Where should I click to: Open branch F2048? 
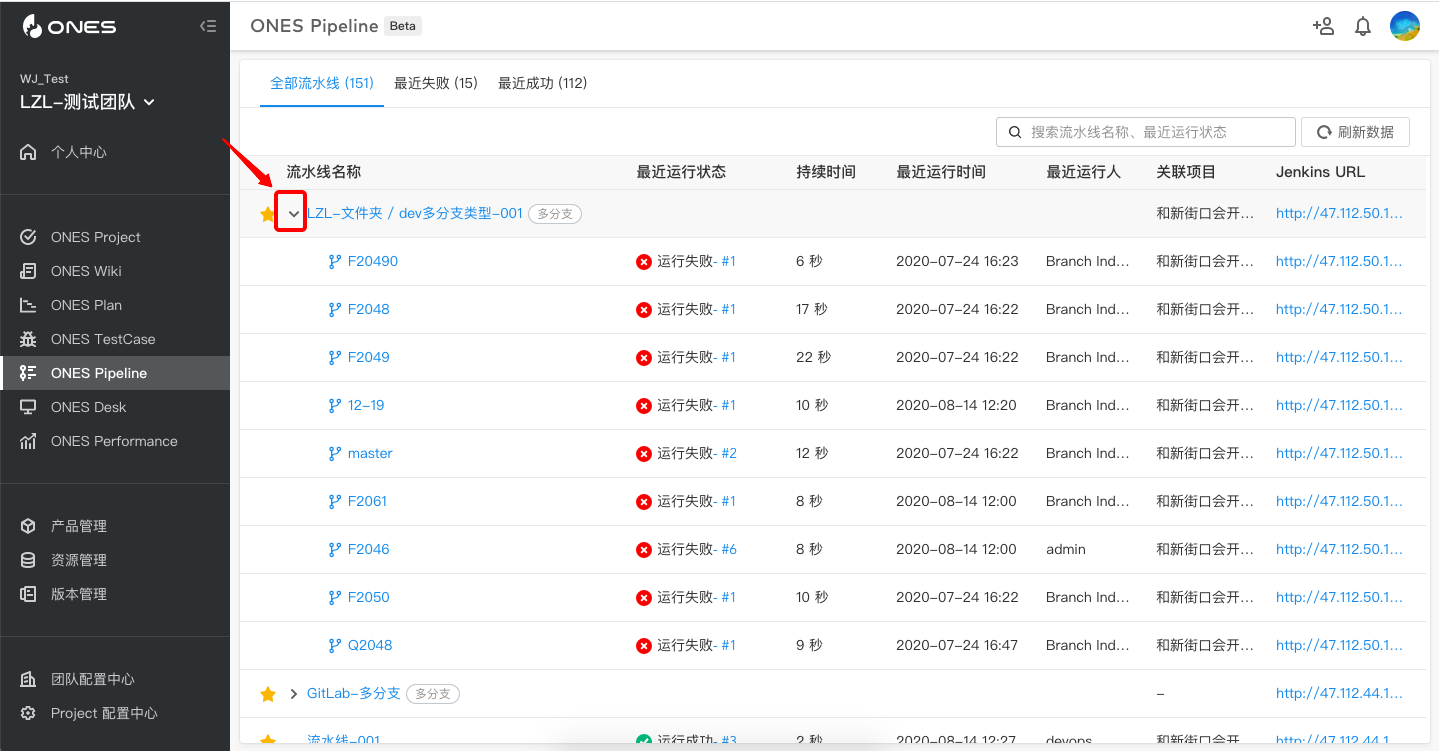coord(369,309)
